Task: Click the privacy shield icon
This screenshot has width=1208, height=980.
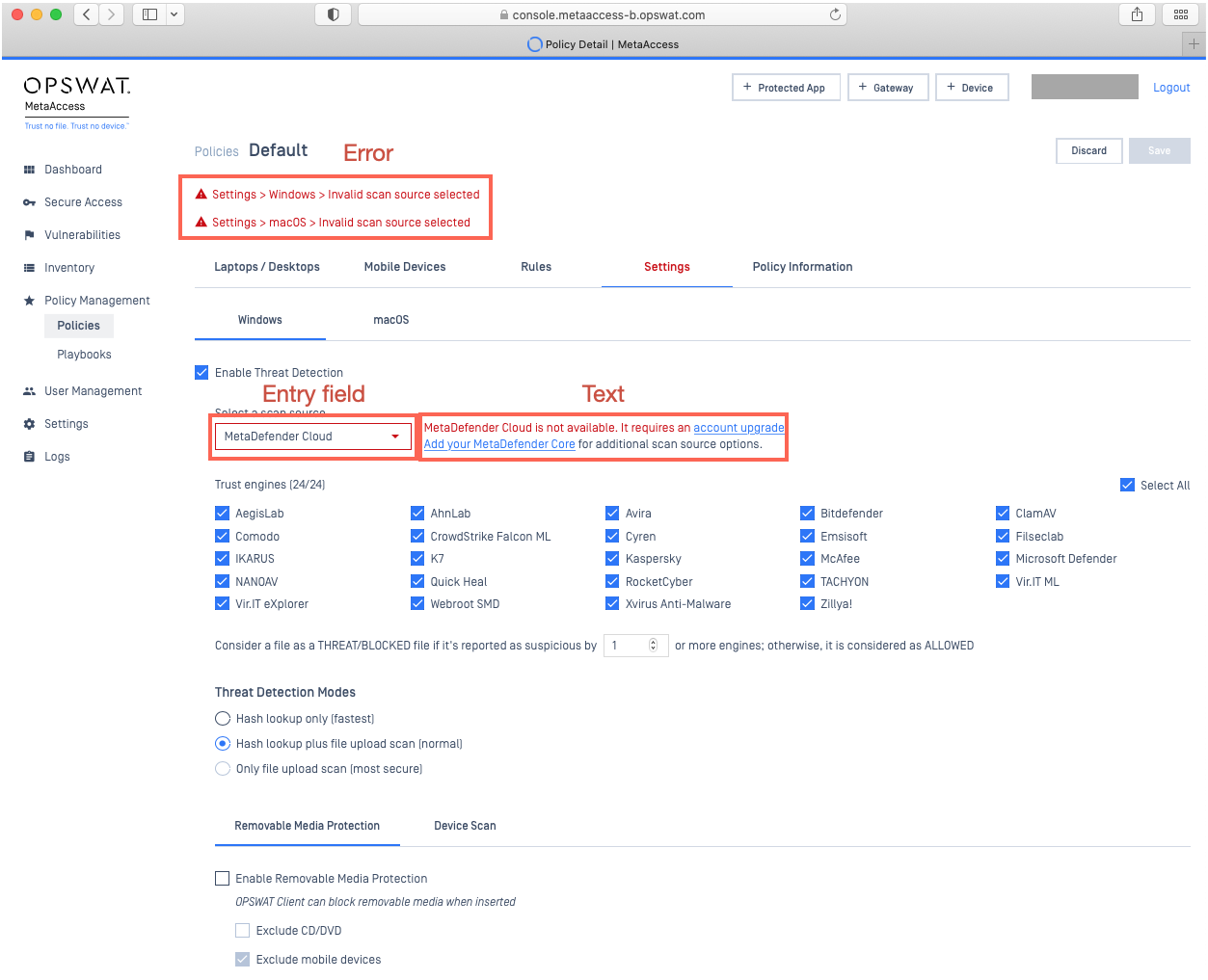Action: 333,14
